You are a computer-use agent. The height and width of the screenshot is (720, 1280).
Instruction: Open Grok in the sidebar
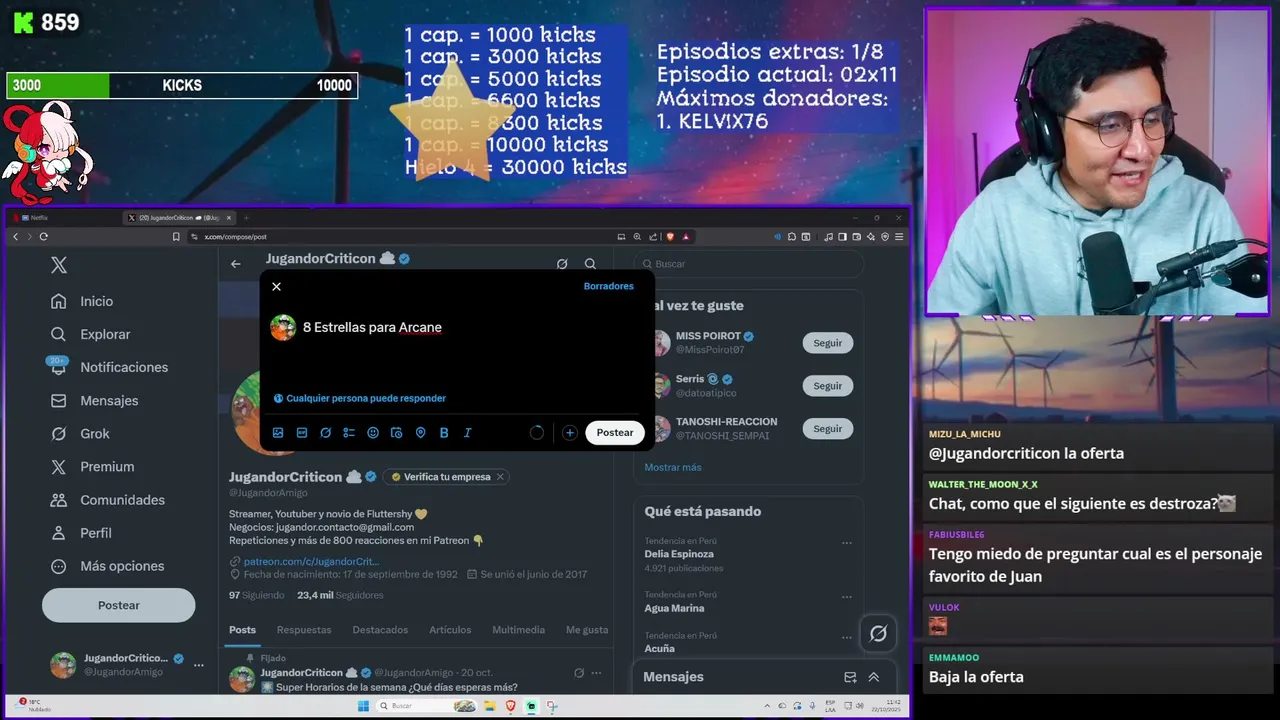[81, 433]
